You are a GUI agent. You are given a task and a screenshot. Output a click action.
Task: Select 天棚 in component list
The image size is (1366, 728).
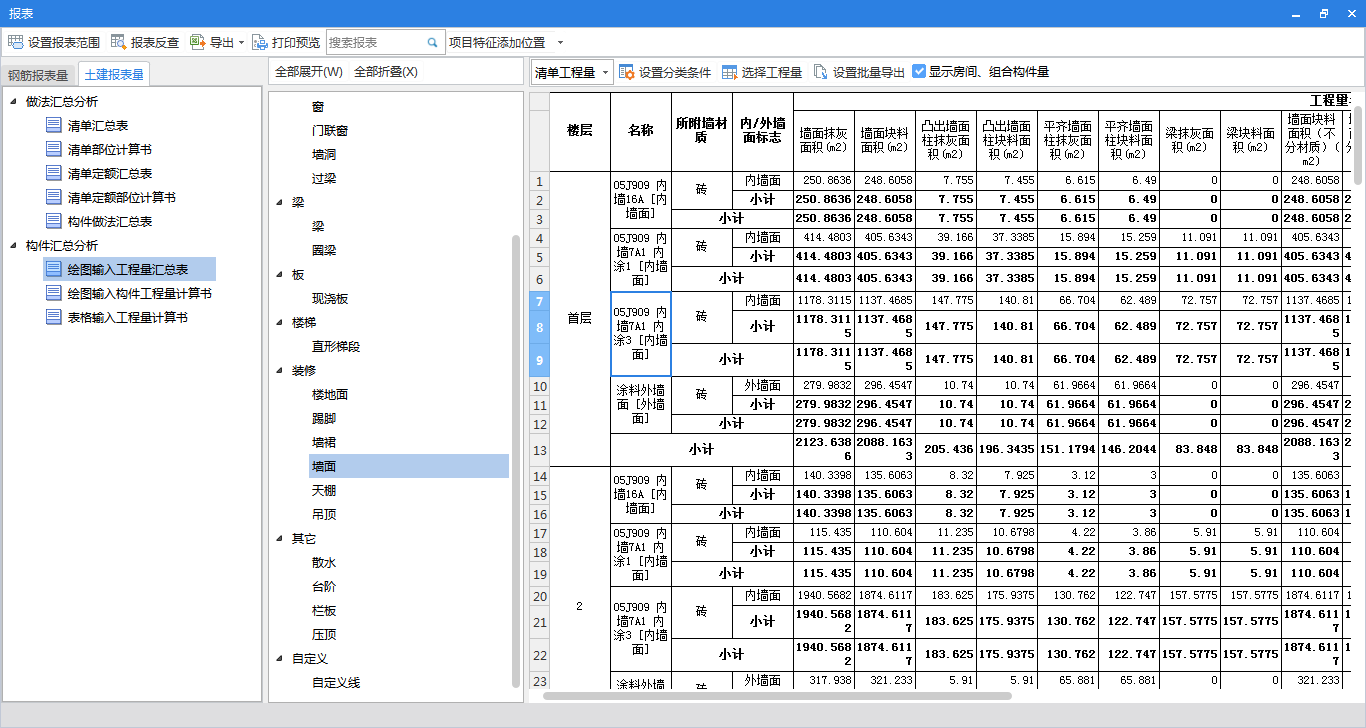point(324,490)
